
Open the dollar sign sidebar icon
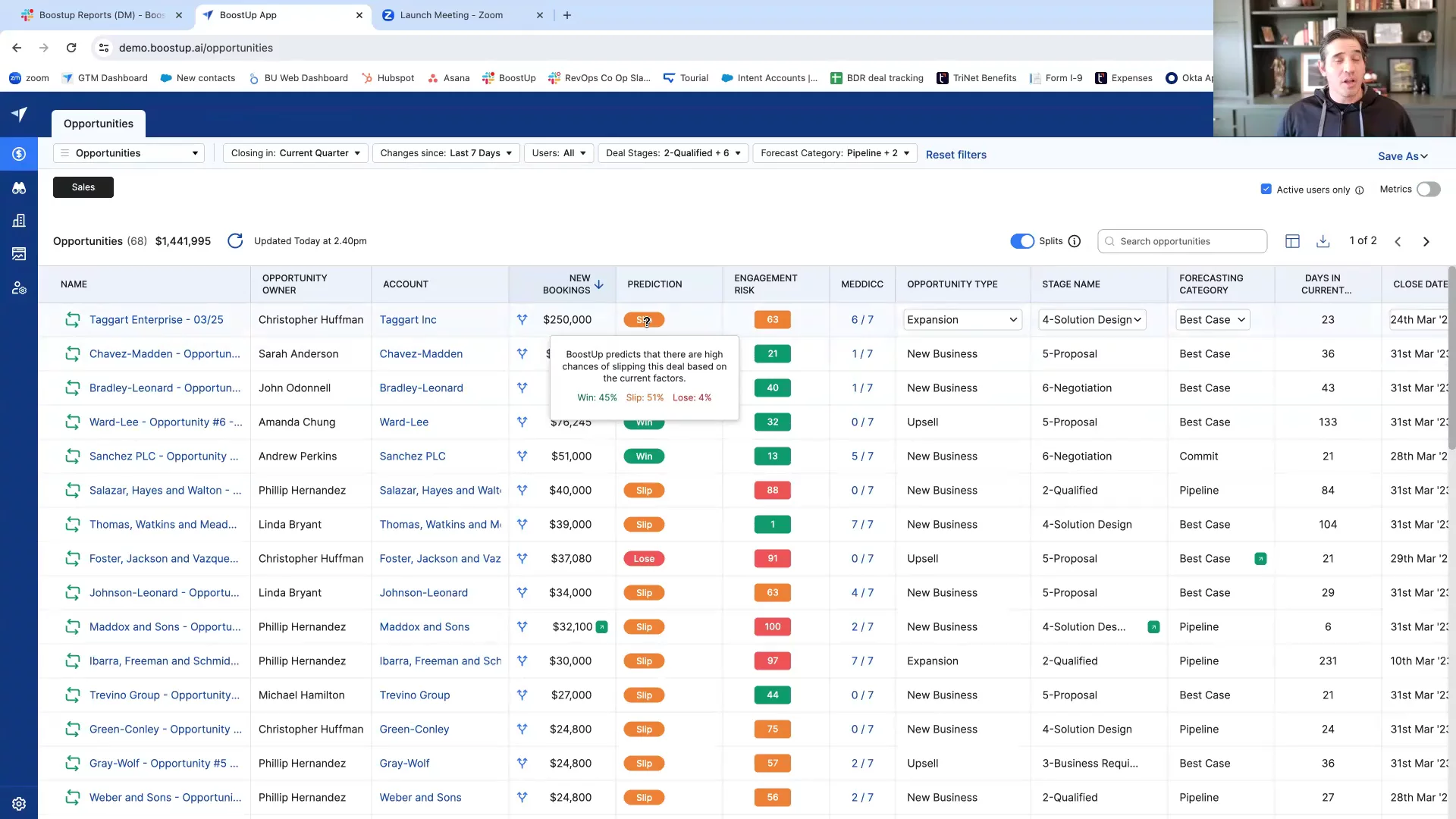click(19, 154)
